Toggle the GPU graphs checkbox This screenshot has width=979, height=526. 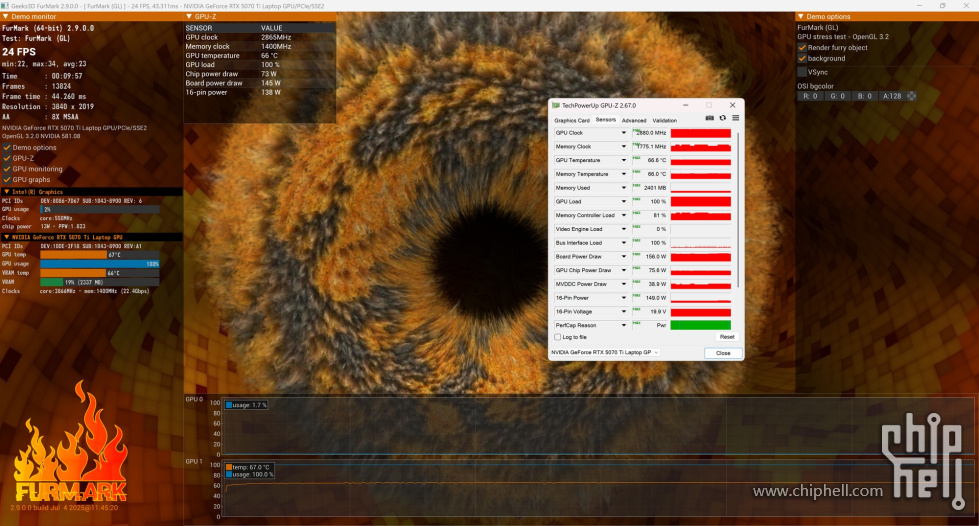tap(7, 179)
